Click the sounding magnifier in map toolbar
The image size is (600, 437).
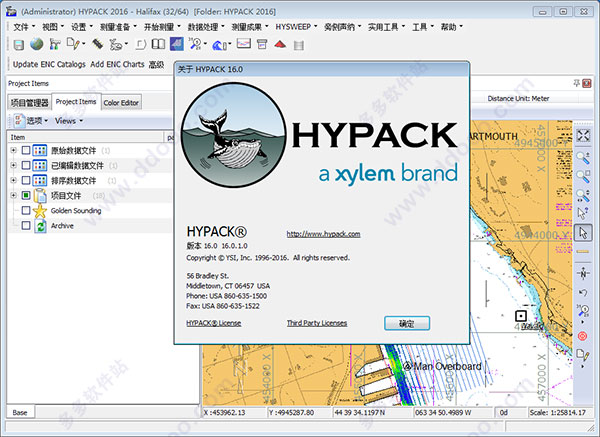(583, 310)
